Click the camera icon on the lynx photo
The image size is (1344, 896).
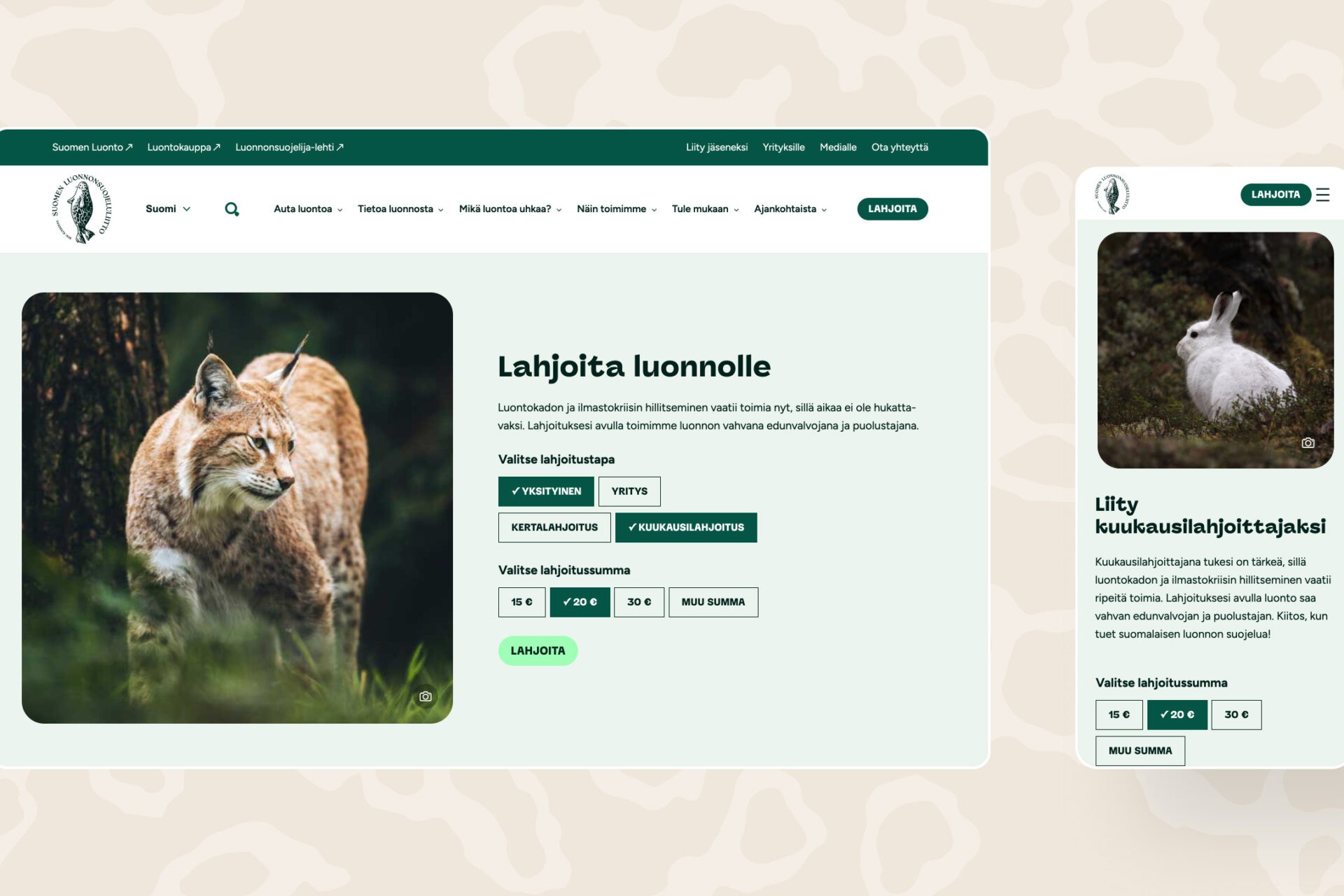425,696
